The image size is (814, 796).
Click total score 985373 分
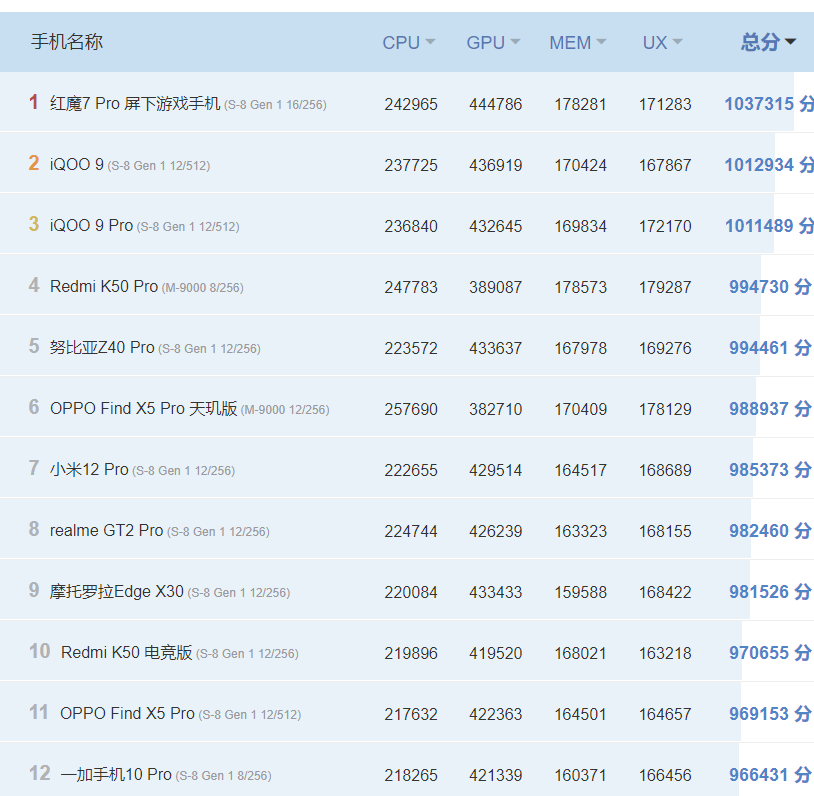point(770,470)
